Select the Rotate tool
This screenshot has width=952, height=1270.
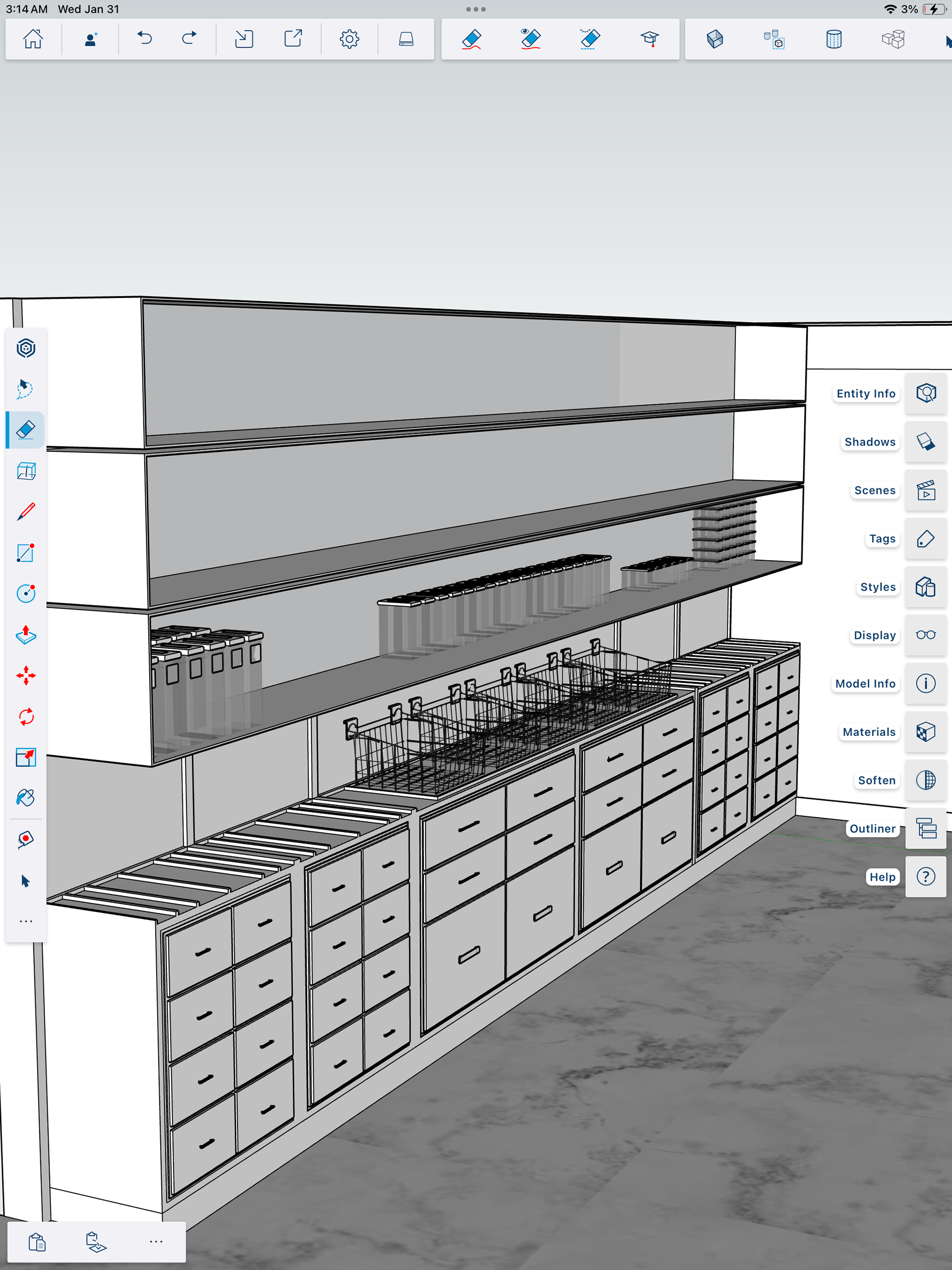click(26, 717)
